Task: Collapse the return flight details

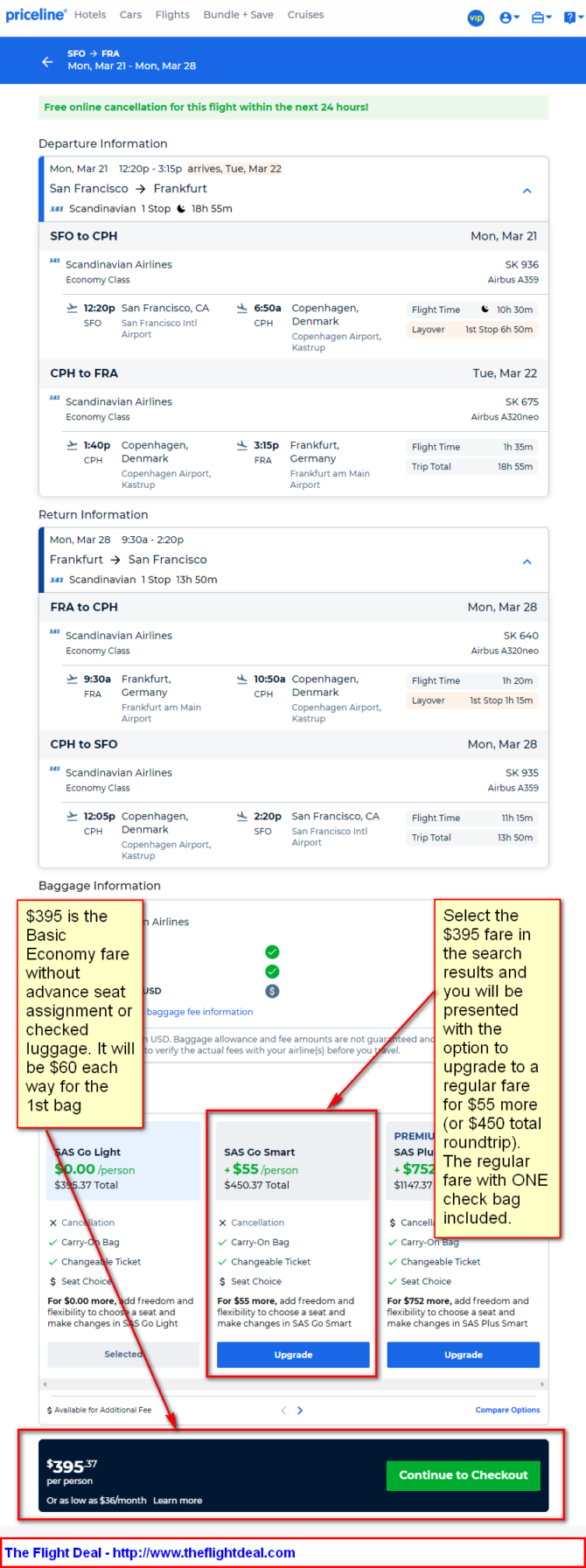Action: pyautogui.click(x=527, y=561)
